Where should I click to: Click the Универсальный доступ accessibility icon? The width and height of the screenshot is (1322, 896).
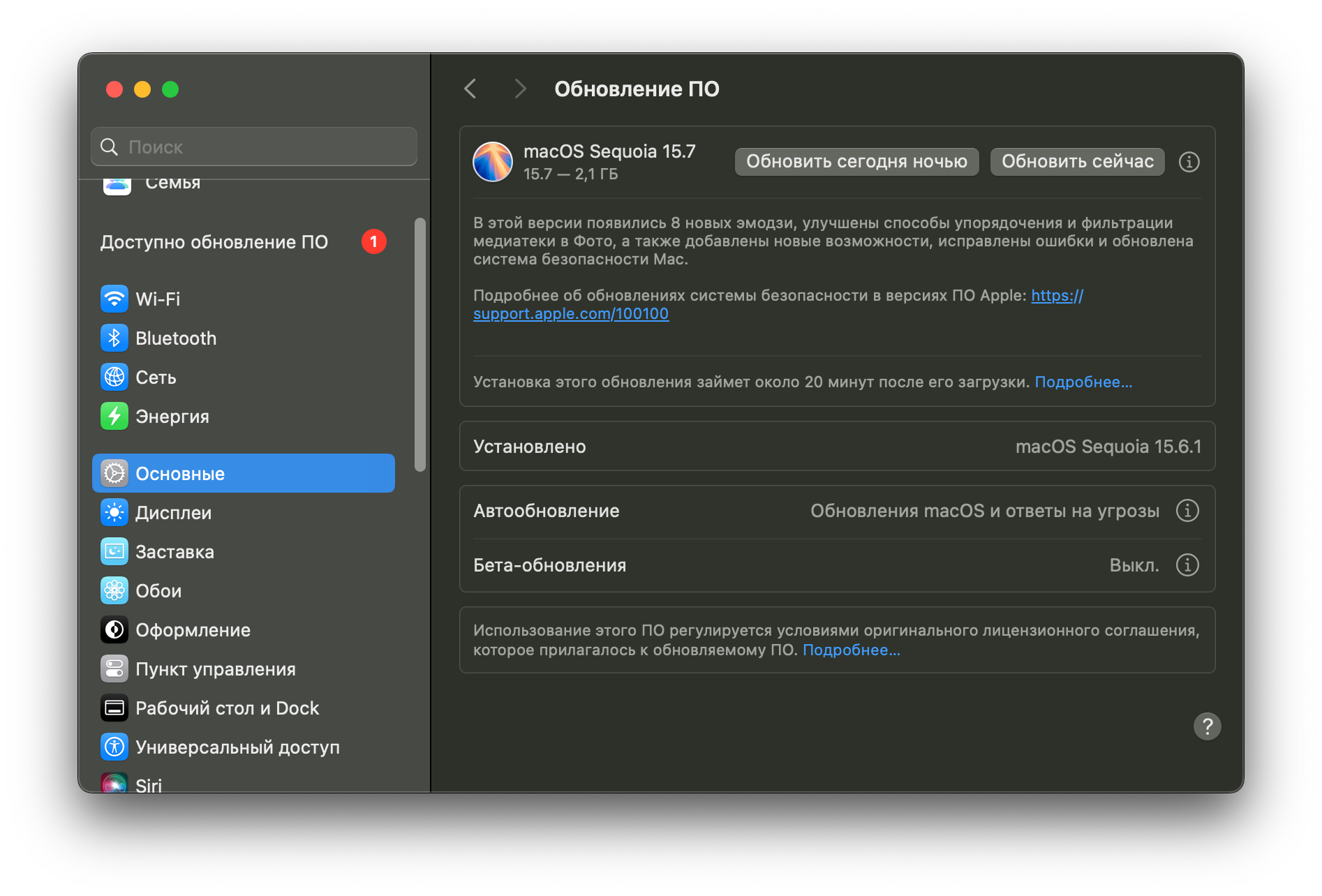point(114,747)
